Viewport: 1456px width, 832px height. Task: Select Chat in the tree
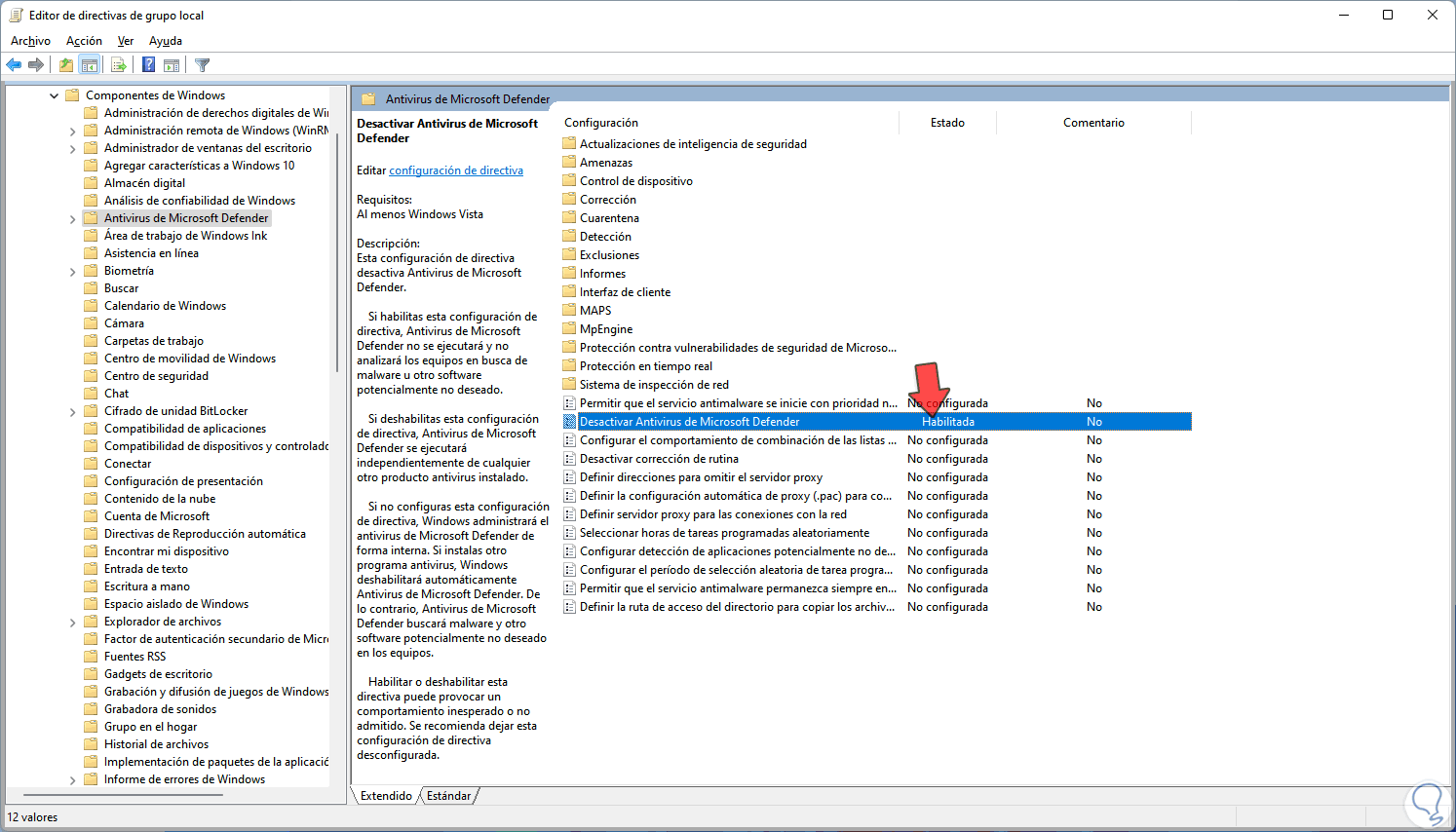(116, 394)
